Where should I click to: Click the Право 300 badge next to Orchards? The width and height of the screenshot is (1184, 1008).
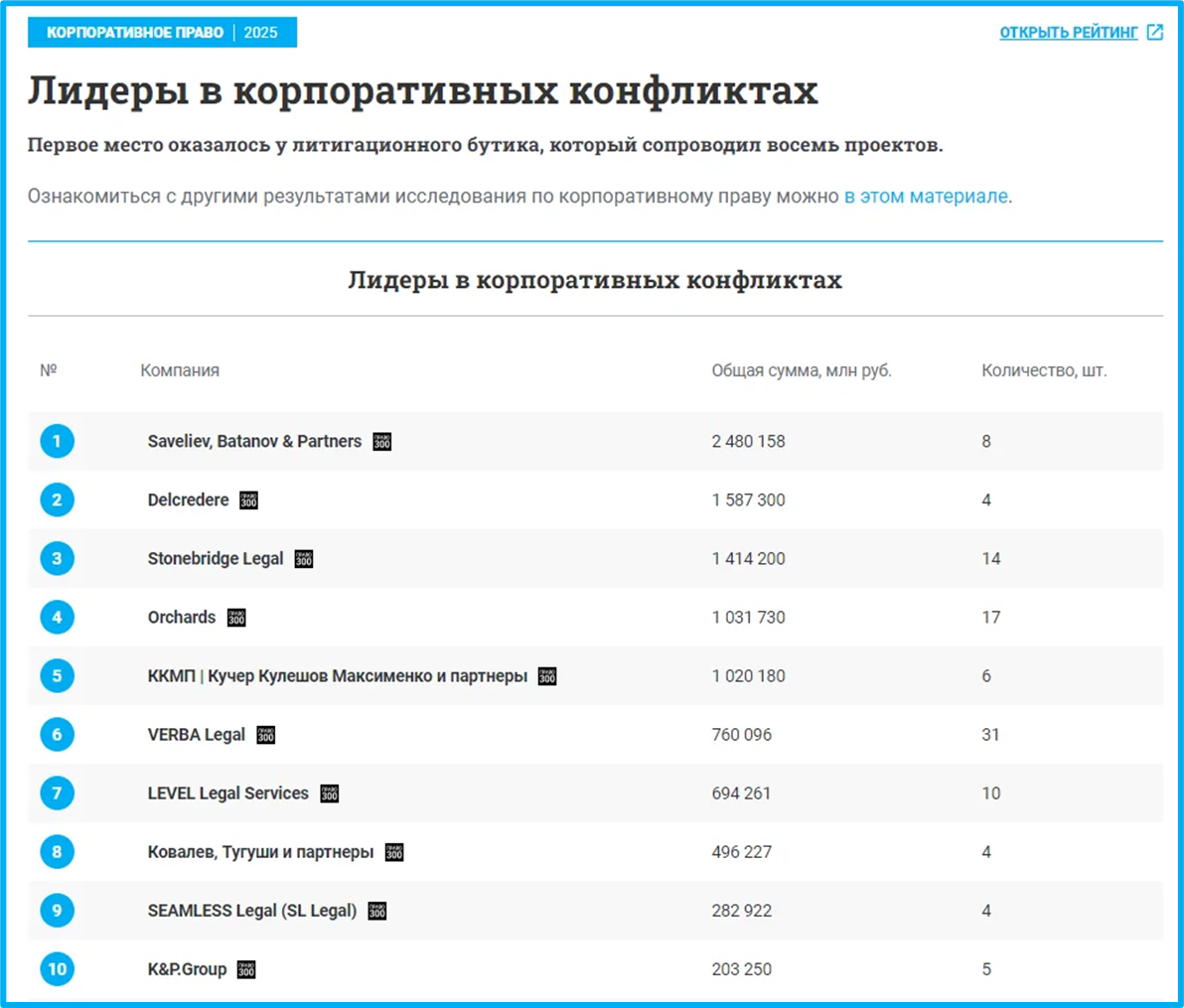(236, 617)
